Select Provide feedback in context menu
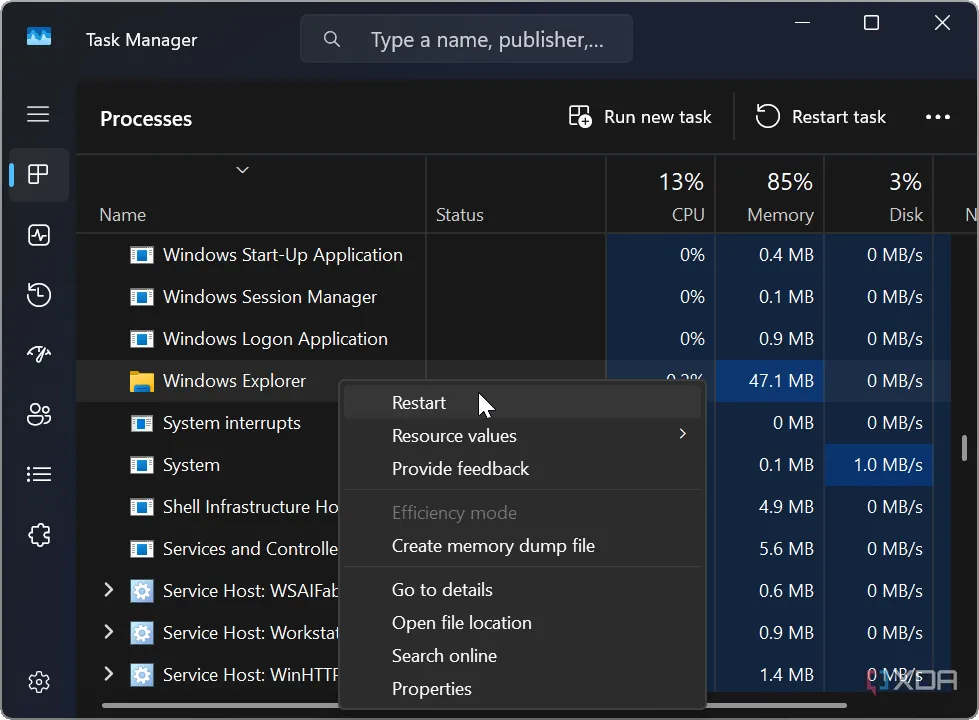The width and height of the screenshot is (979, 720). 522,469
